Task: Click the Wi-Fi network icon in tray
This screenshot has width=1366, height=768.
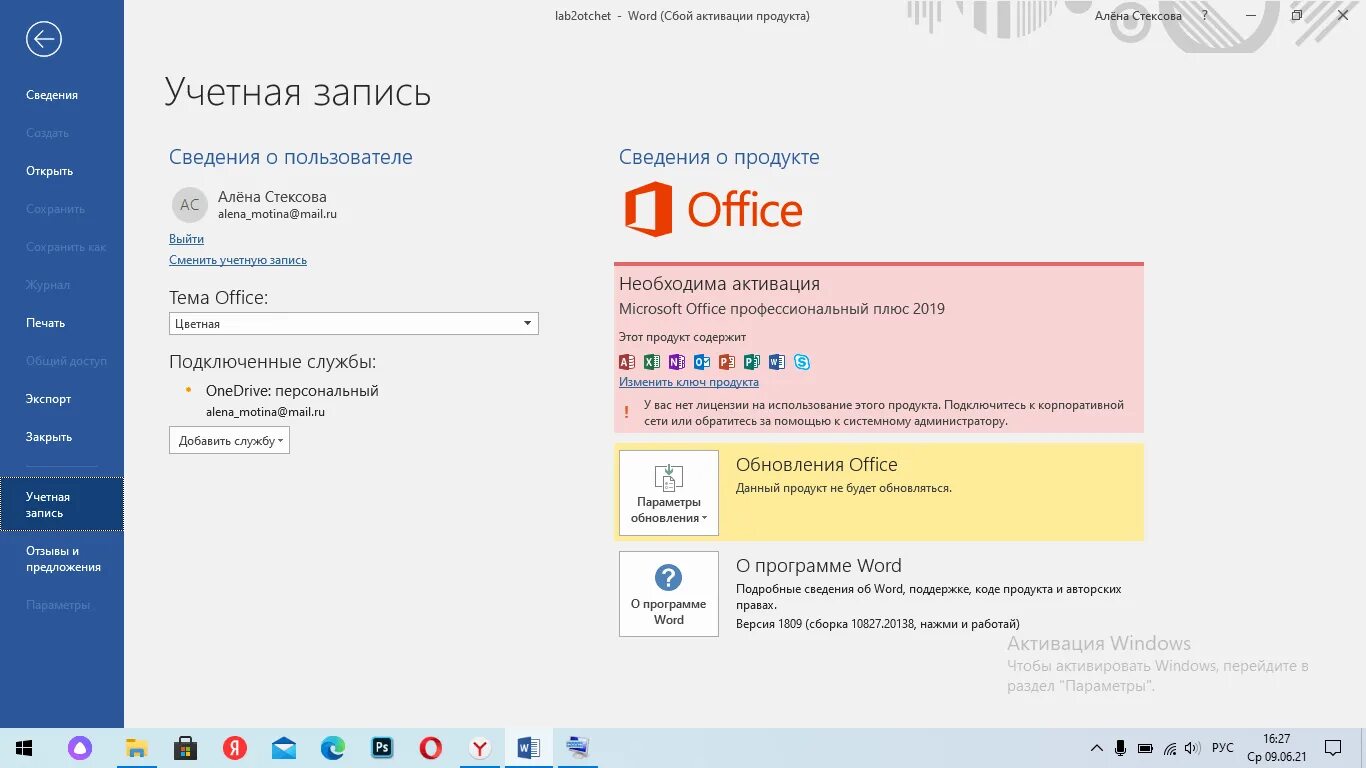Action: [x=1168, y=748]
